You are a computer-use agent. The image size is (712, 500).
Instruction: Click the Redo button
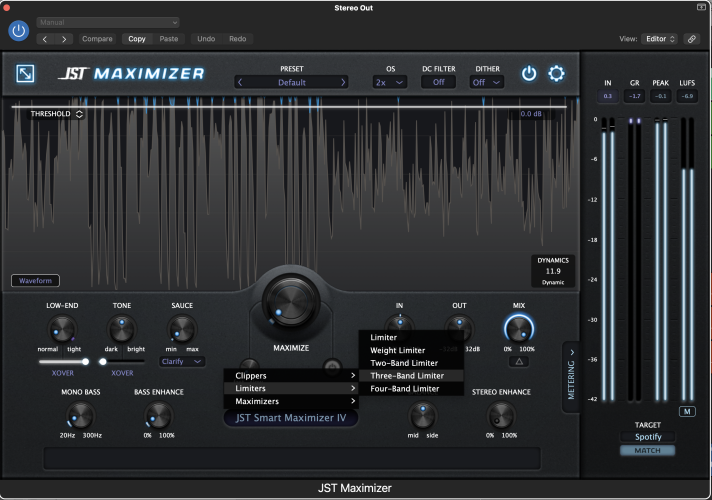pos(237,39)
